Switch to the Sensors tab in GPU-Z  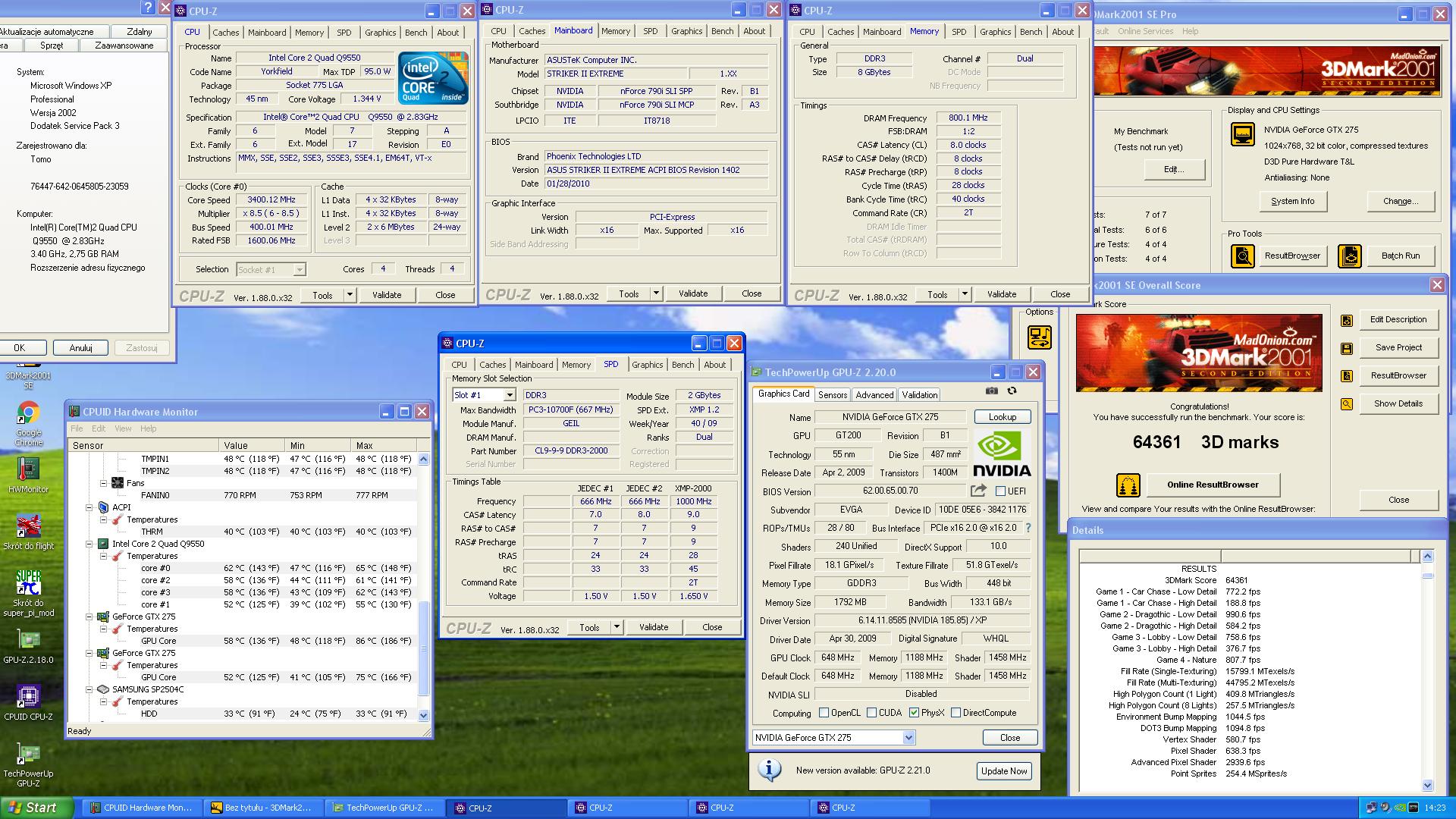[832, 395]
